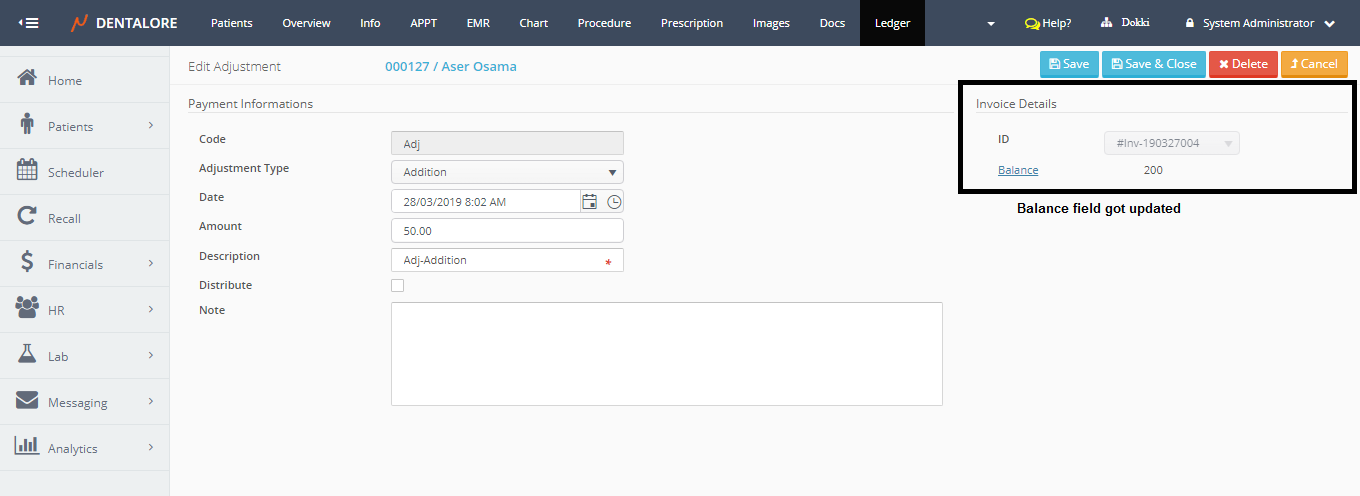Click the calendar icon in Date field
Screen dimensions: 1360x496
(x=590, y=202)
